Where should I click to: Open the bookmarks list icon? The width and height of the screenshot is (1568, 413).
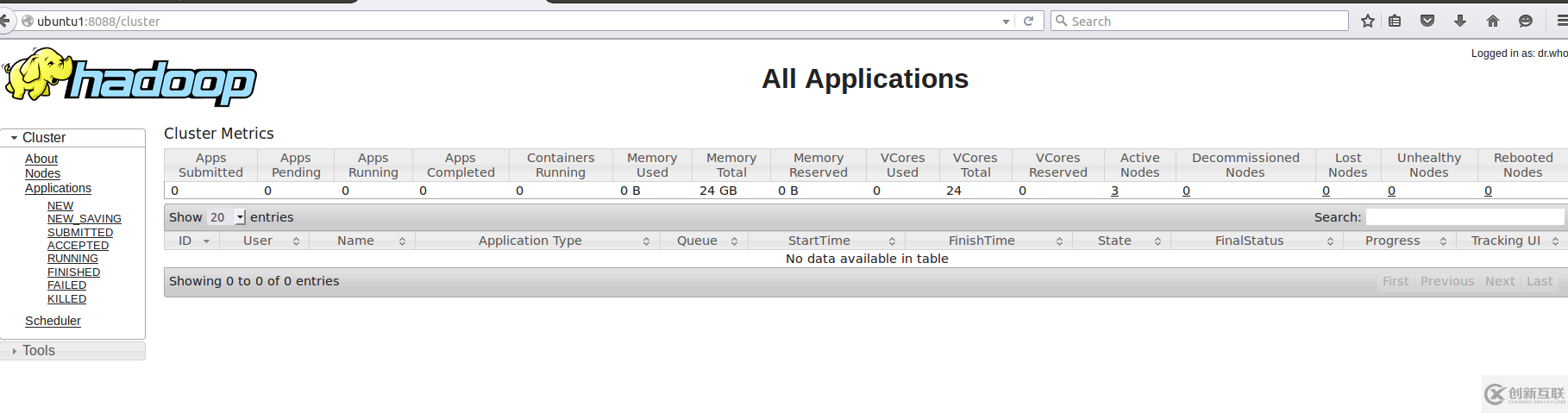click(1395, 22)
